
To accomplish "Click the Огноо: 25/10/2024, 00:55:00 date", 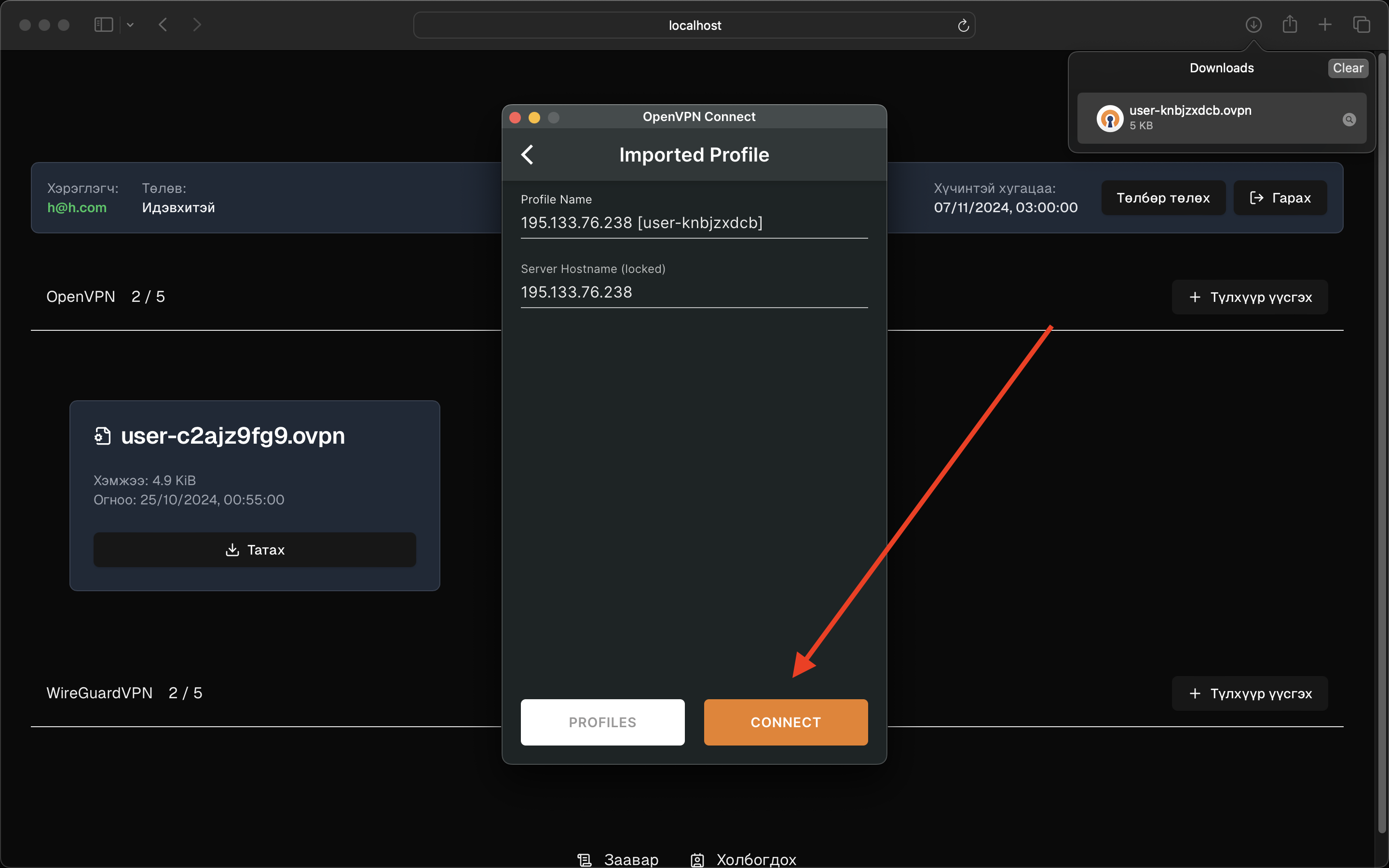I will [x=189, y=500].
